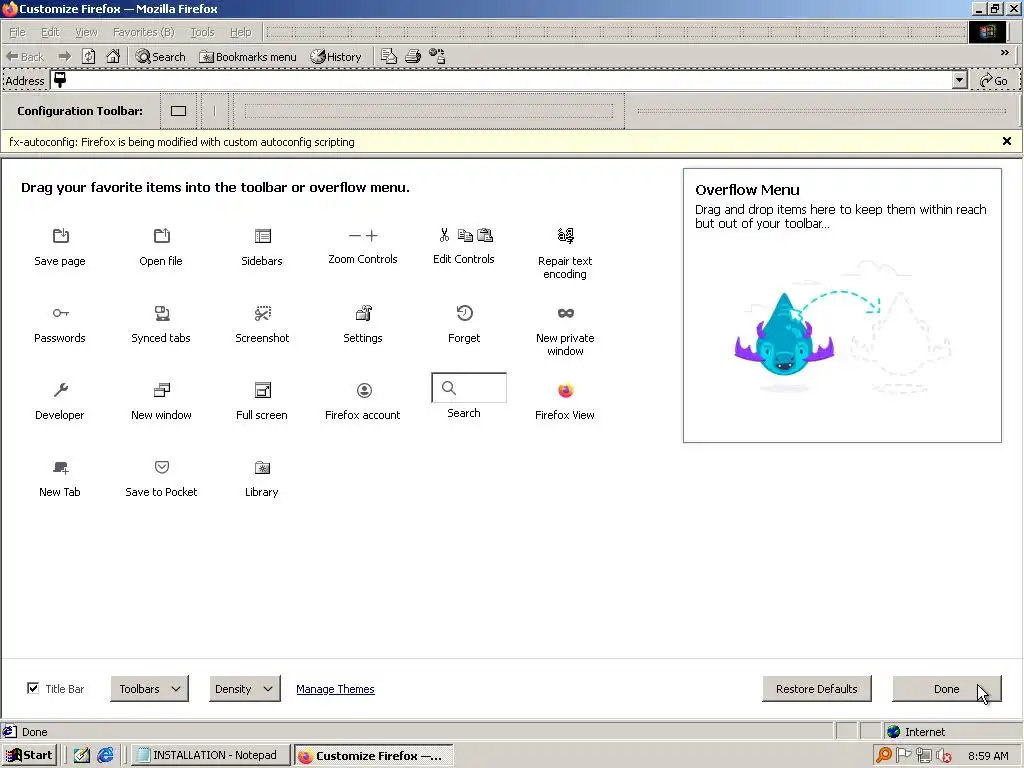Select the Search box widget in palette

point(469,388)
